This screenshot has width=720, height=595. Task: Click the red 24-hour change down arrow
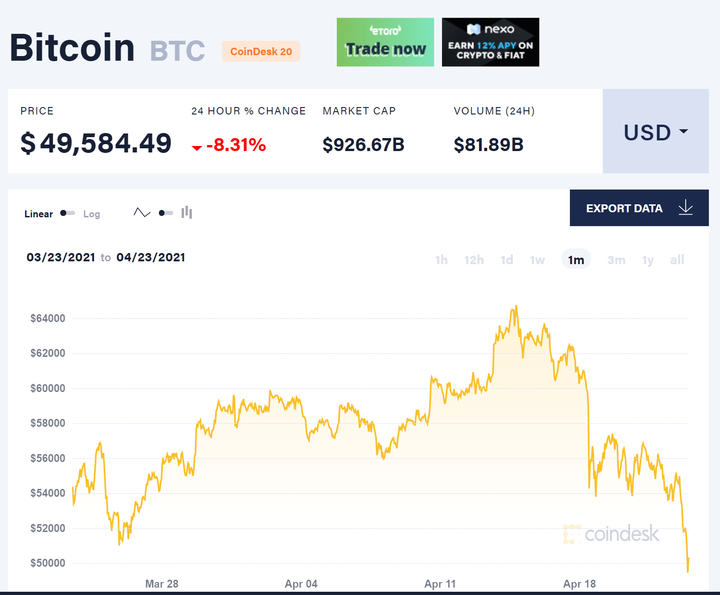[x=197, y=147]
